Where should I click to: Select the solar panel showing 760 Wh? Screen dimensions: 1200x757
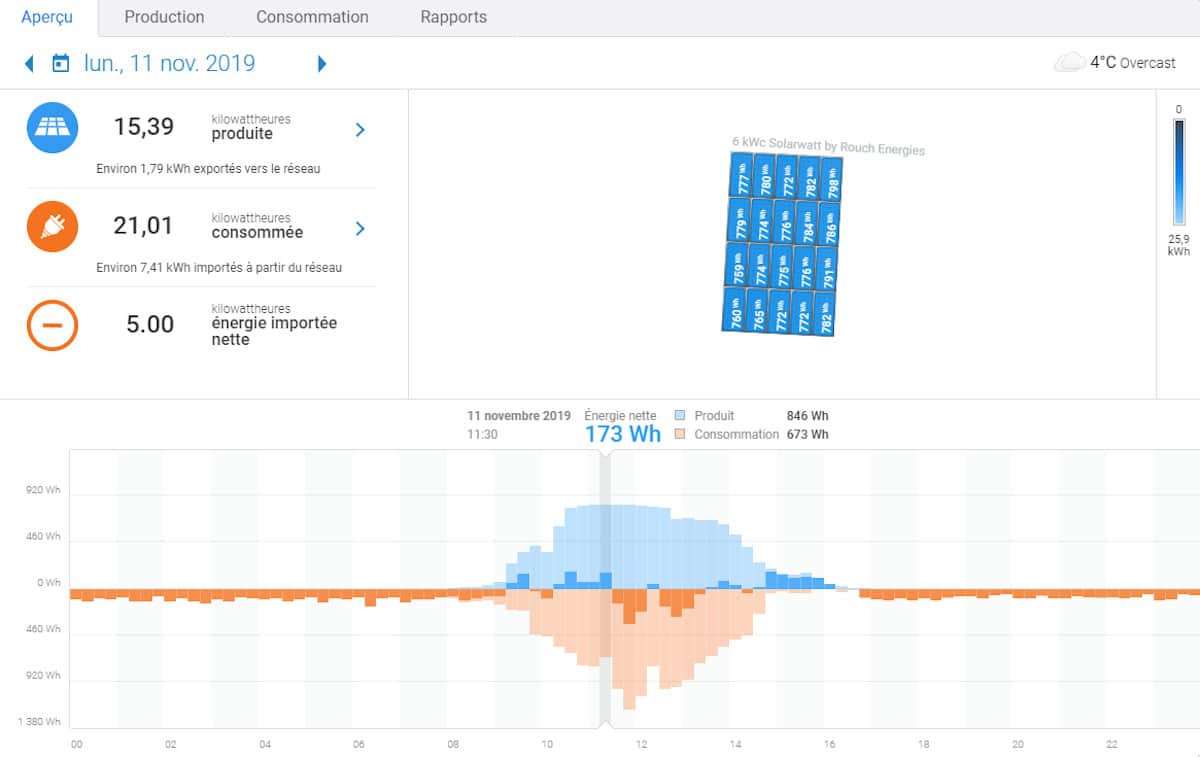click(x=735, y=312)
